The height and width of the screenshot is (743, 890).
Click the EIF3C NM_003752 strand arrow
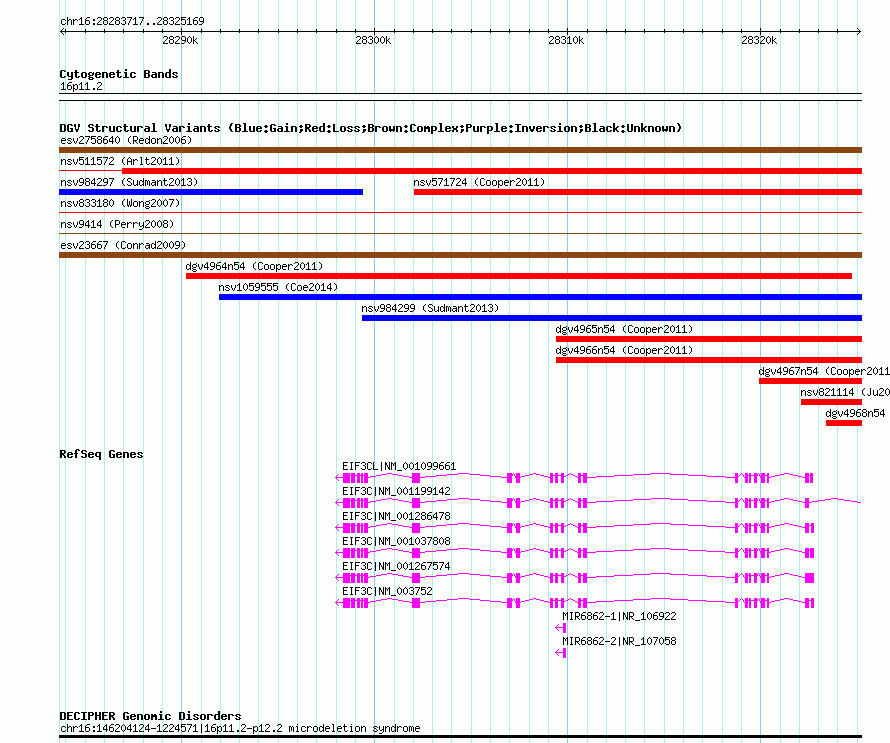[339, 603]
